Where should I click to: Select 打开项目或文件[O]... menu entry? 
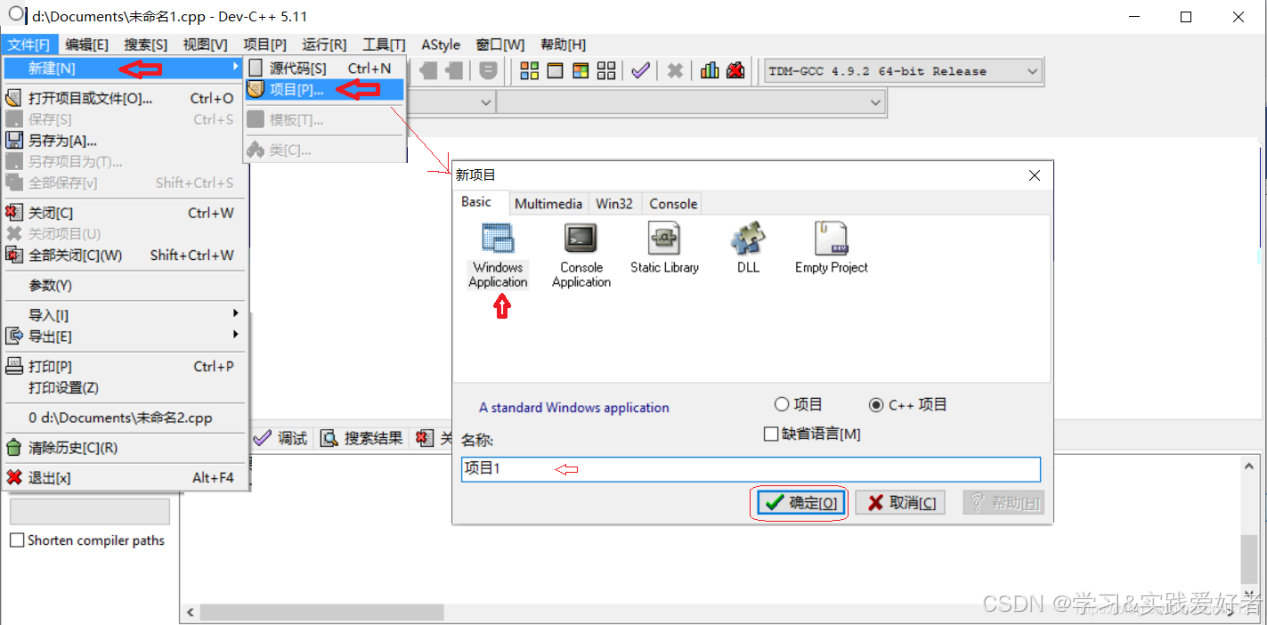click(x=125, y=98)
